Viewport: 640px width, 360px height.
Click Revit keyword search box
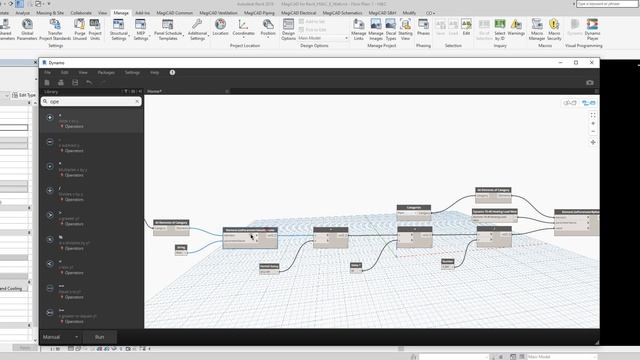tap(607, 4)
